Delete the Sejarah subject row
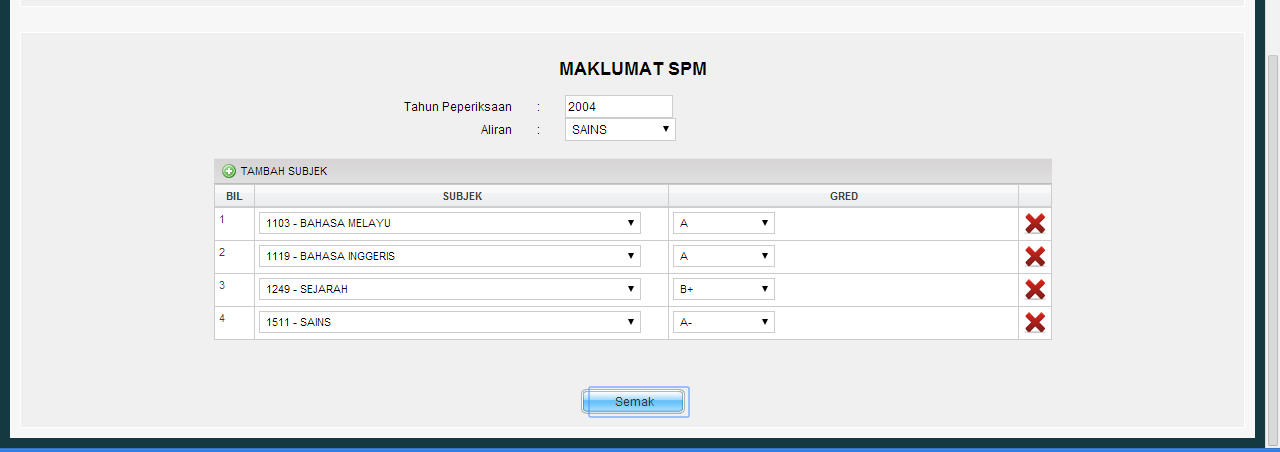 pyautogui.click(x=1035, y=290)
